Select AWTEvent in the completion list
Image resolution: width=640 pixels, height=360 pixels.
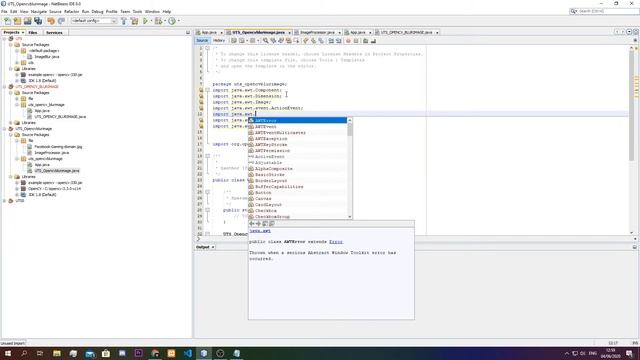[x=298, y=127]
